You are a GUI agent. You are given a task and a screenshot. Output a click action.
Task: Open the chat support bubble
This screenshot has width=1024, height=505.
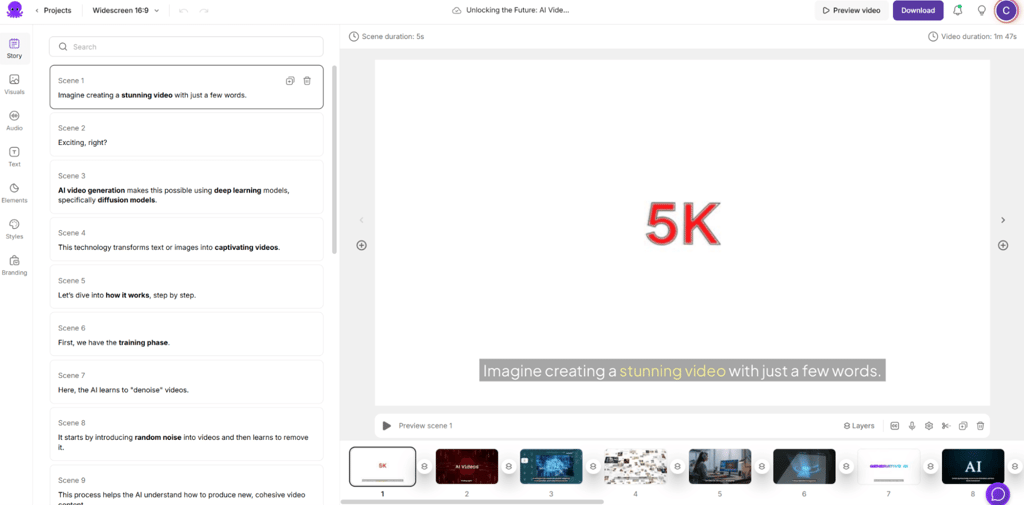[x=997, y=493]
